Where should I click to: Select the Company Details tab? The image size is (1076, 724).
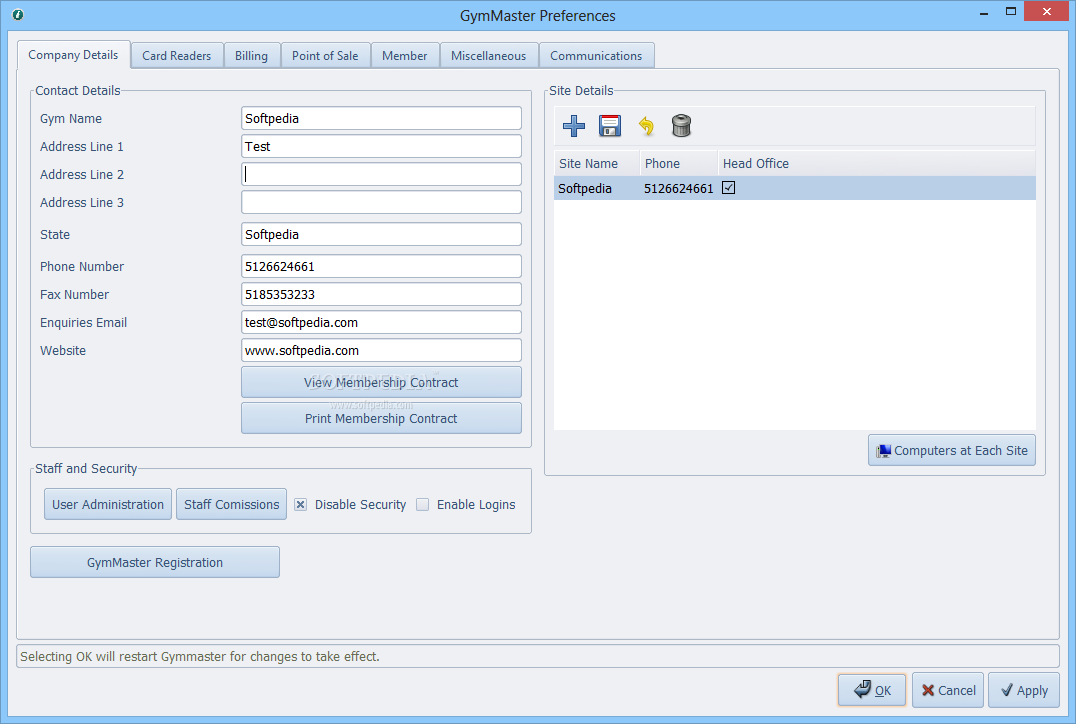coord(73,55)
